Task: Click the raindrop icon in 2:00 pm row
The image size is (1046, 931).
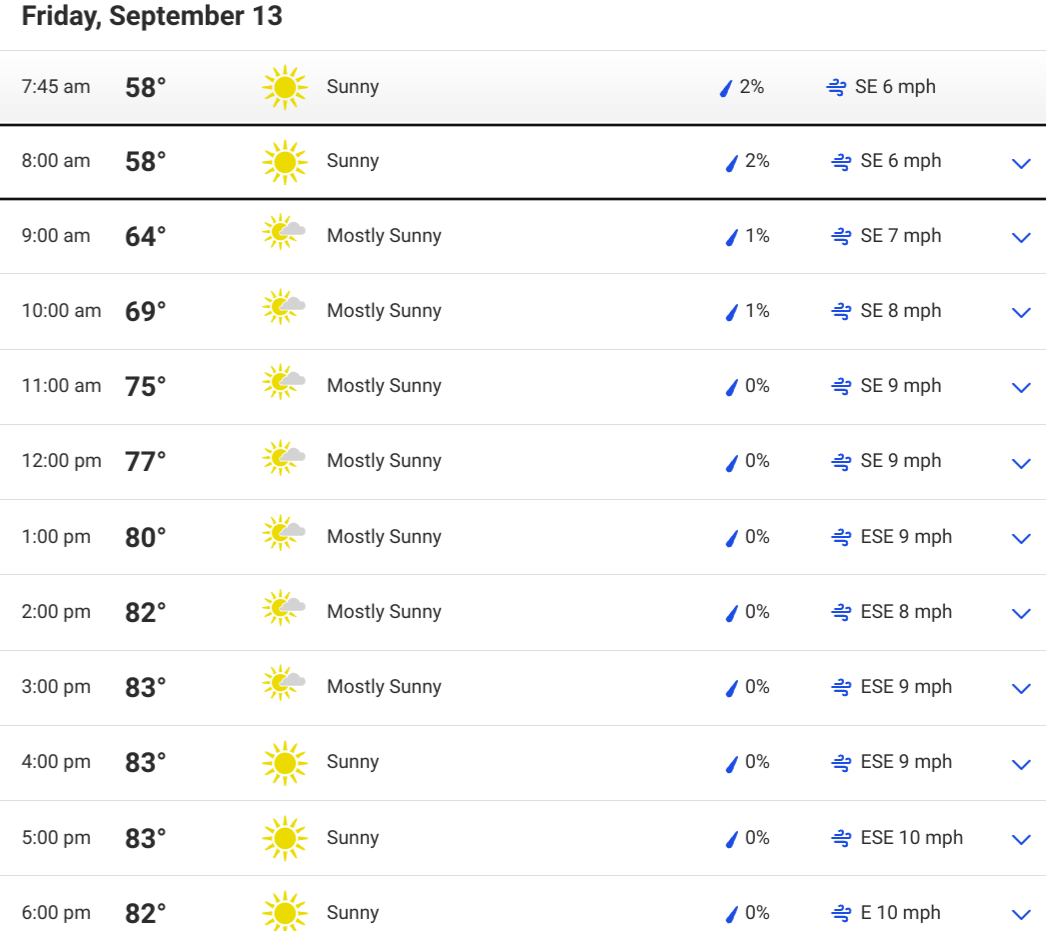Action: point(732,613)
